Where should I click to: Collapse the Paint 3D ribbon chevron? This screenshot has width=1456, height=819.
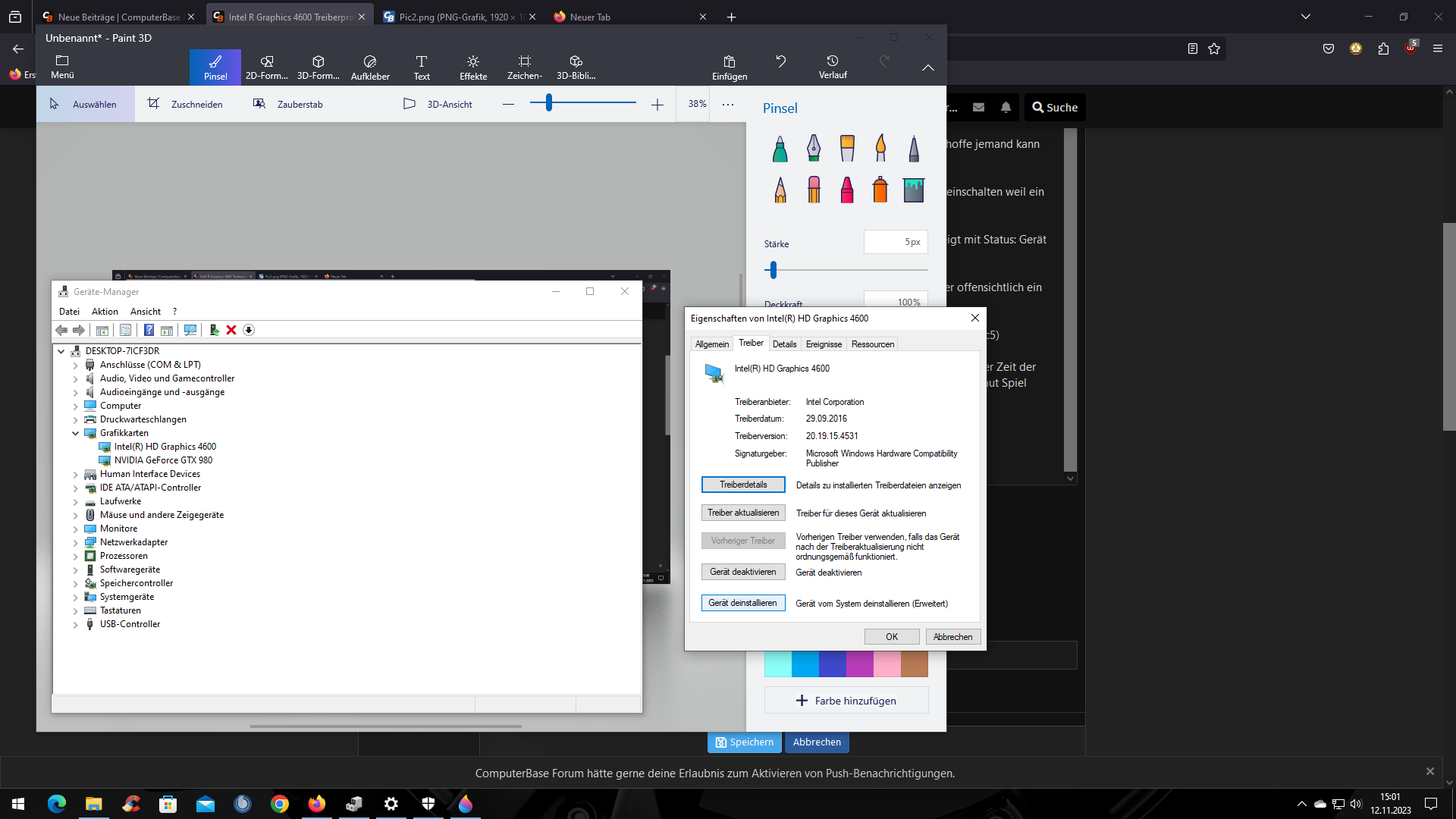tap(927, 67)
